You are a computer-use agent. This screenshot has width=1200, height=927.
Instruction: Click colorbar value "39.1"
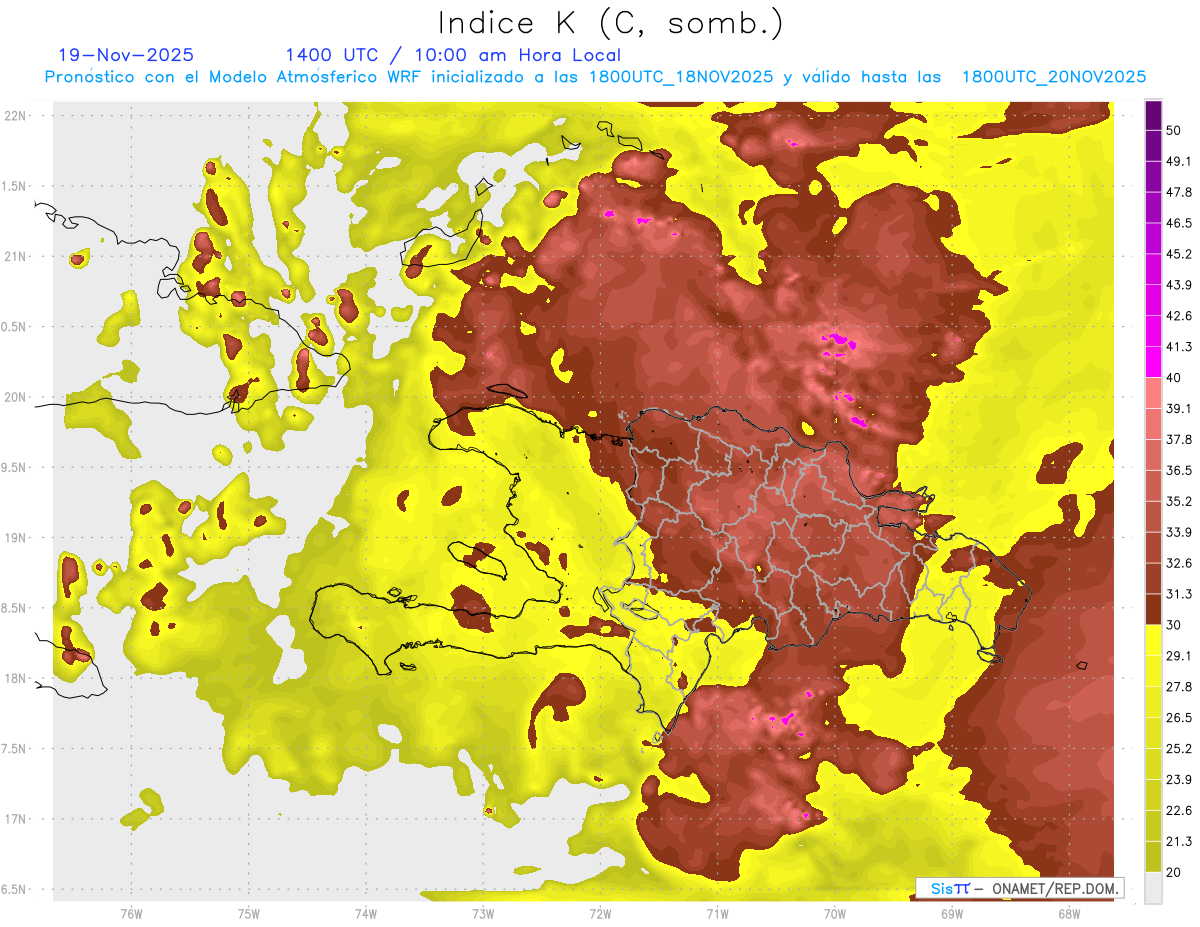point(1179,408)
